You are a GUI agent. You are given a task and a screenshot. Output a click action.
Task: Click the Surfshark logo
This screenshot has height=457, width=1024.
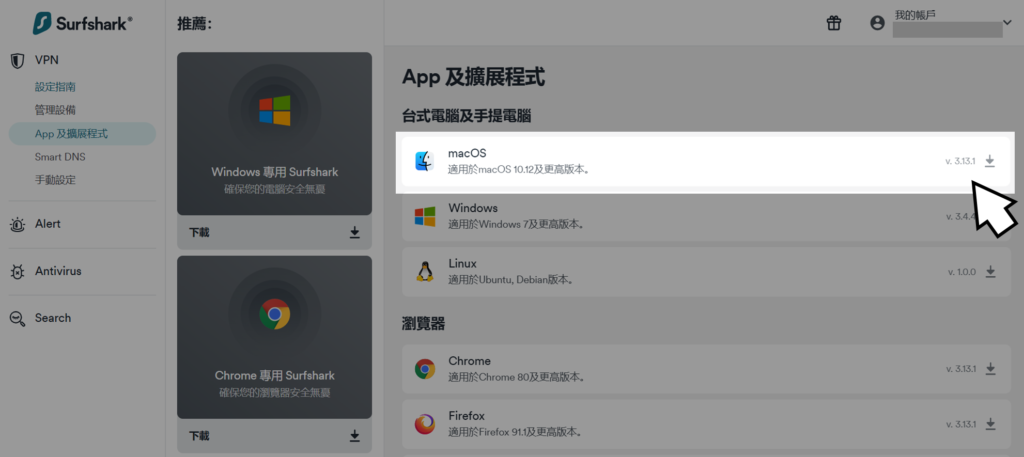click(x=83, y=24)
